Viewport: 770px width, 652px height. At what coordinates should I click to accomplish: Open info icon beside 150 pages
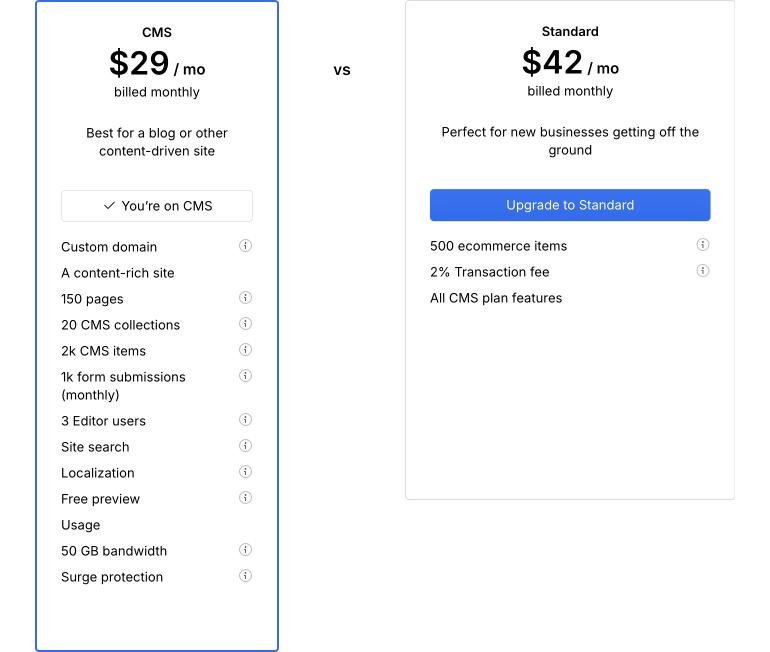click(x=245, y=298)
